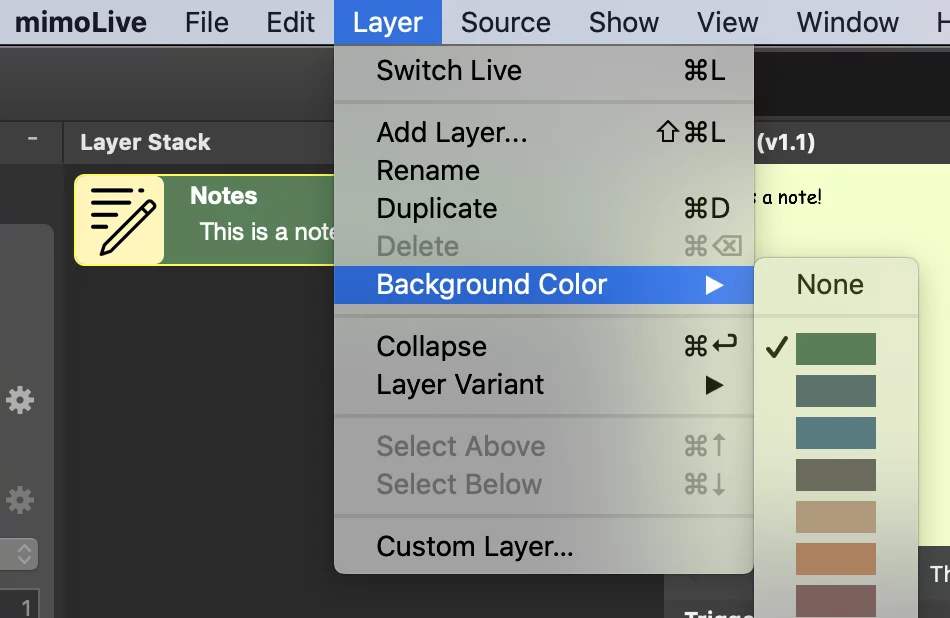Viewport: 950px width, 618px height.
Task: Click the up-down stepper in left sidebar
Action: (x=21, y=554)
